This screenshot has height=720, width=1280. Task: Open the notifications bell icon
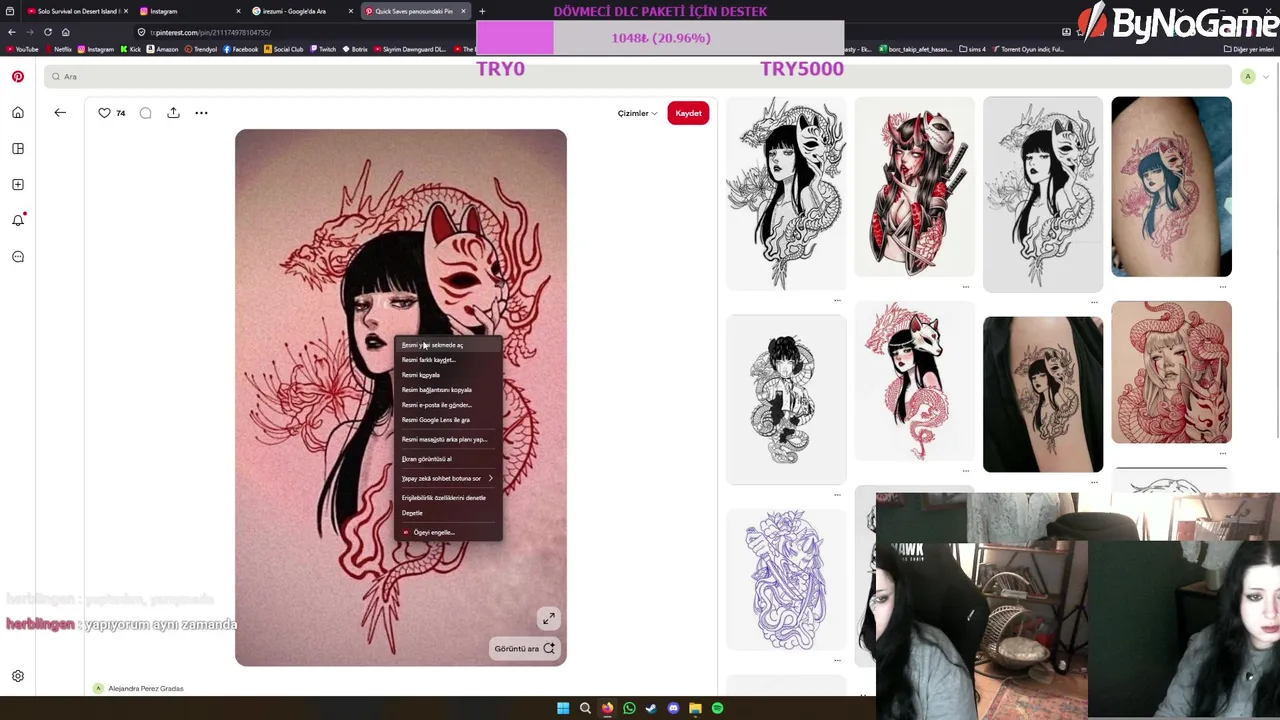(x=18, y=220)
